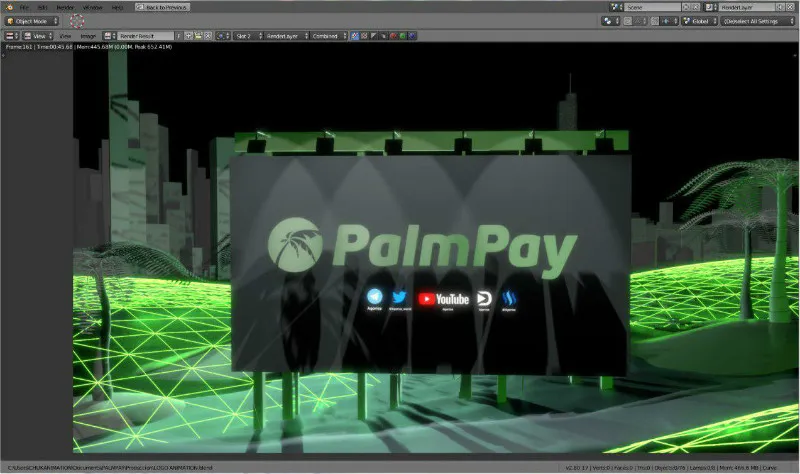
Task: Open the Help menu
Action: point(117,8)
